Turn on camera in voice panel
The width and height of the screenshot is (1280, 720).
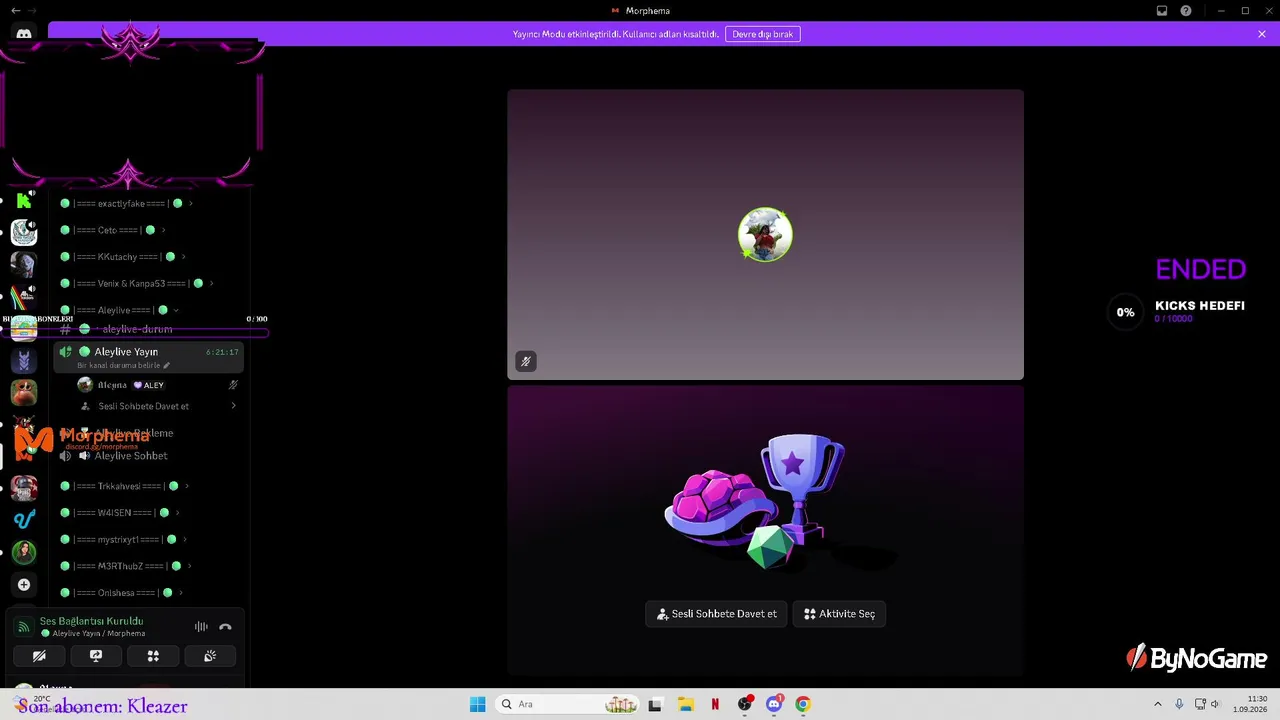(x=39, y=656)
